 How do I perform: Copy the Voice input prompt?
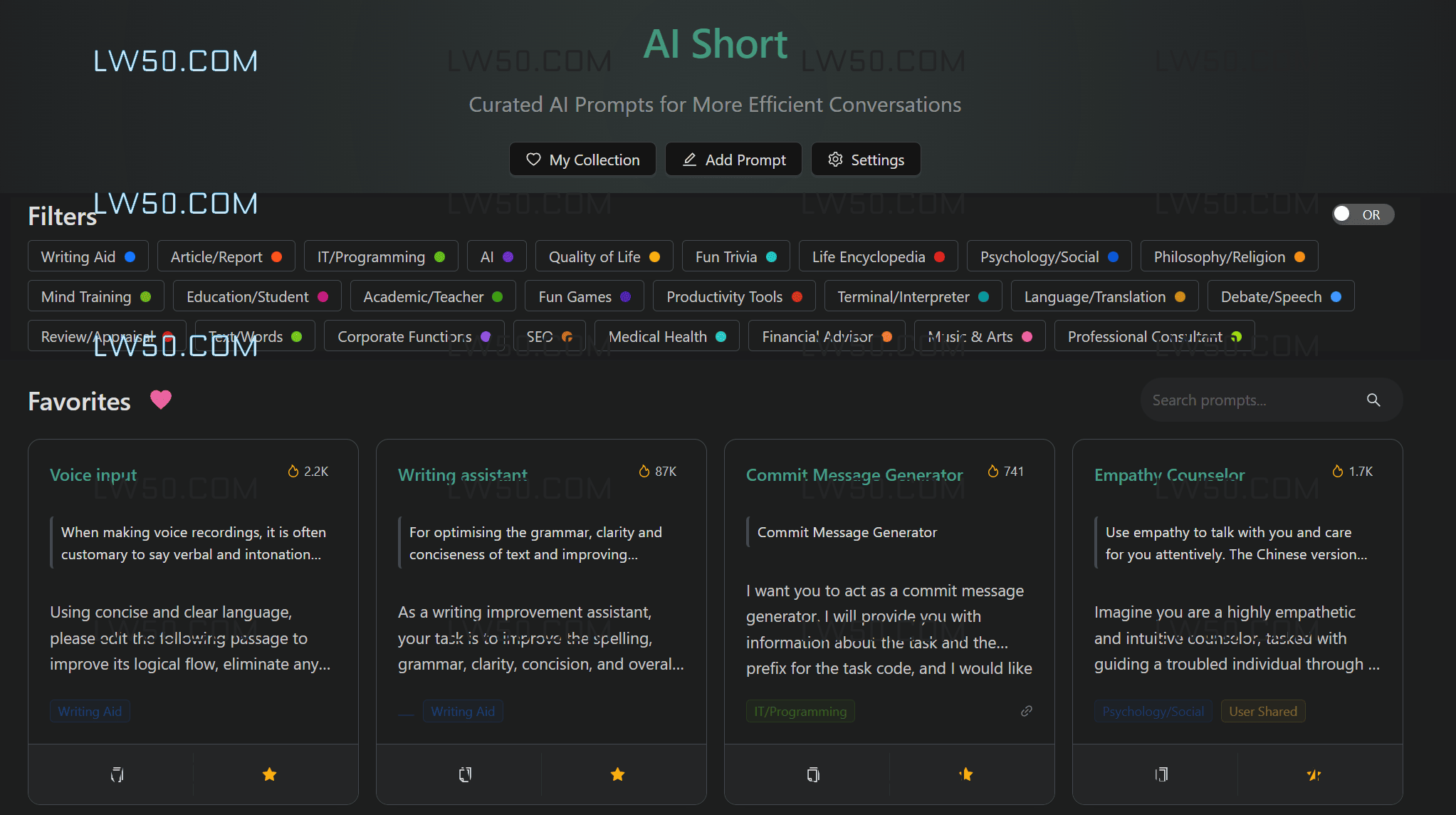(x=117, y=774)
